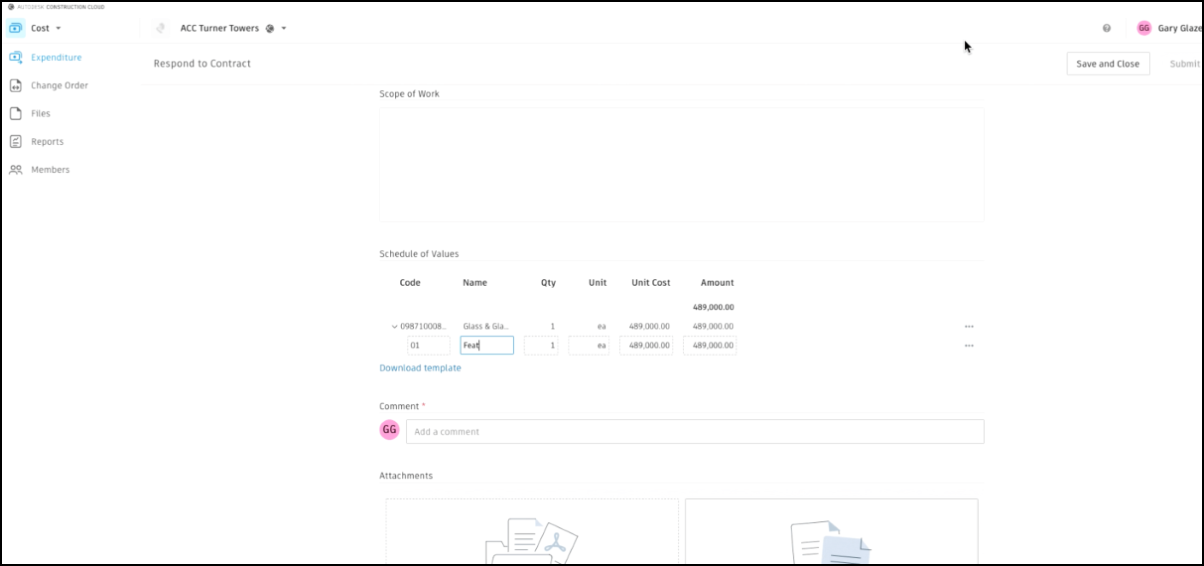
Task: Click the GG user avatar in the header
Action: pos(1144,28)
